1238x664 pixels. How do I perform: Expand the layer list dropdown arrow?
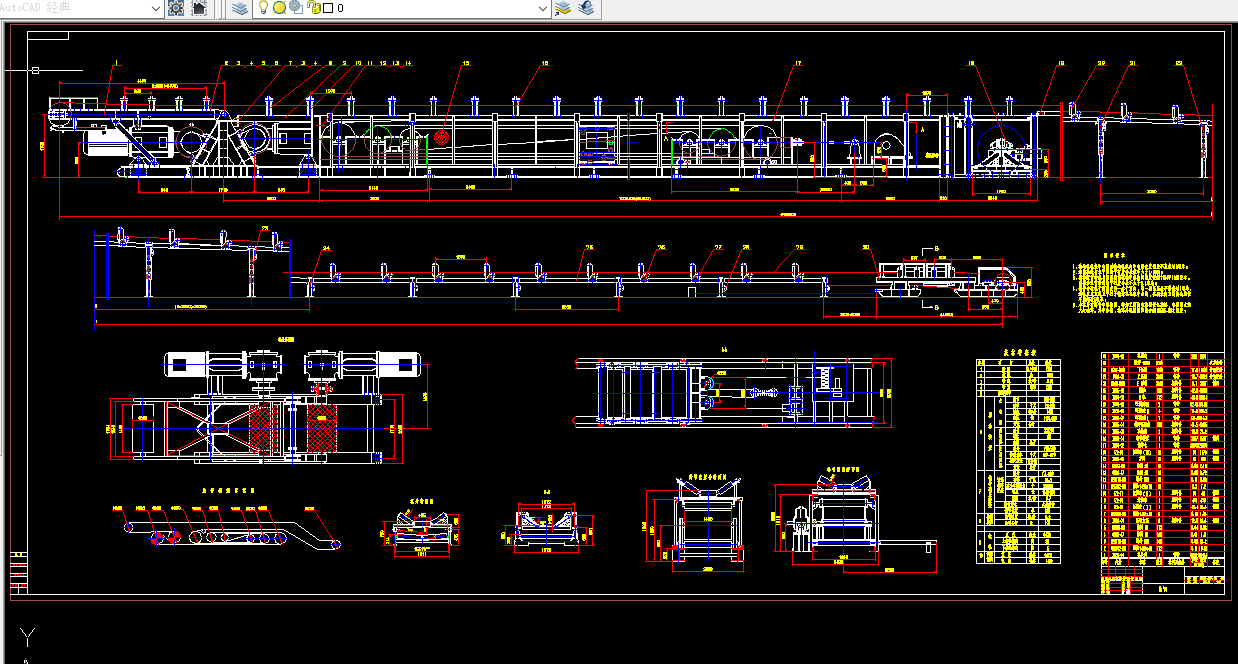544,8
